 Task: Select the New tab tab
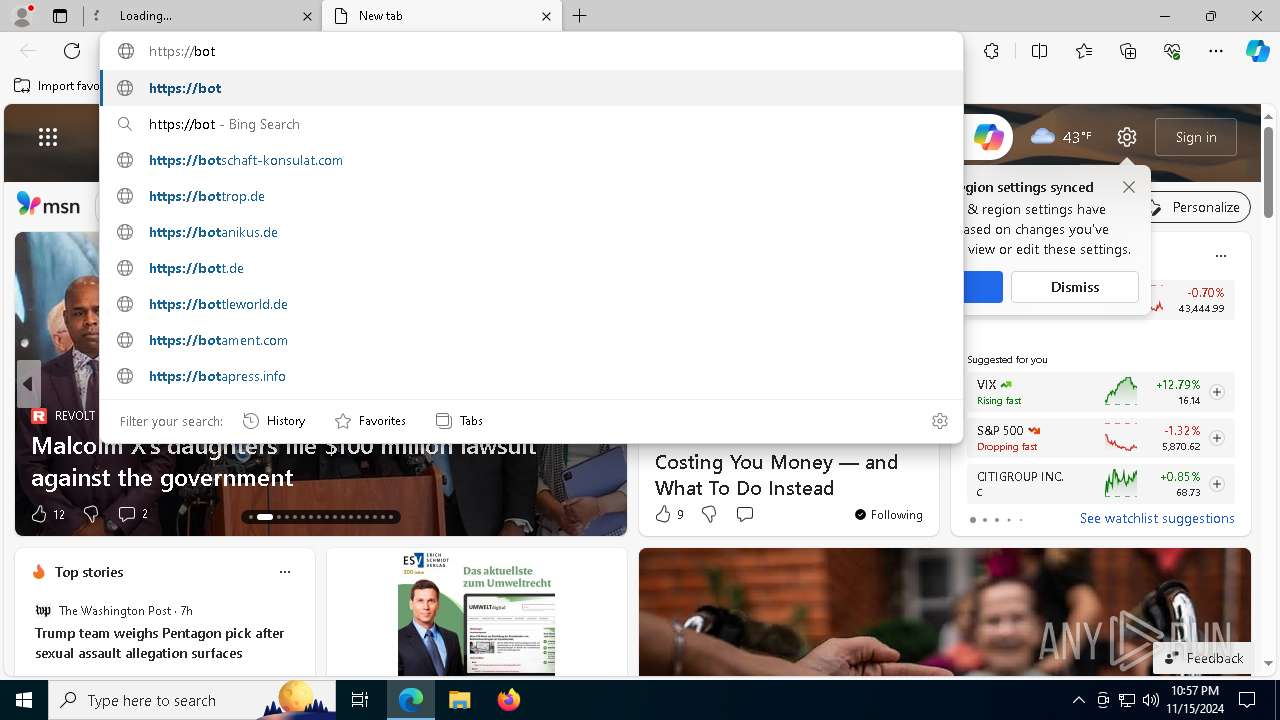click(x=441, y=16)
